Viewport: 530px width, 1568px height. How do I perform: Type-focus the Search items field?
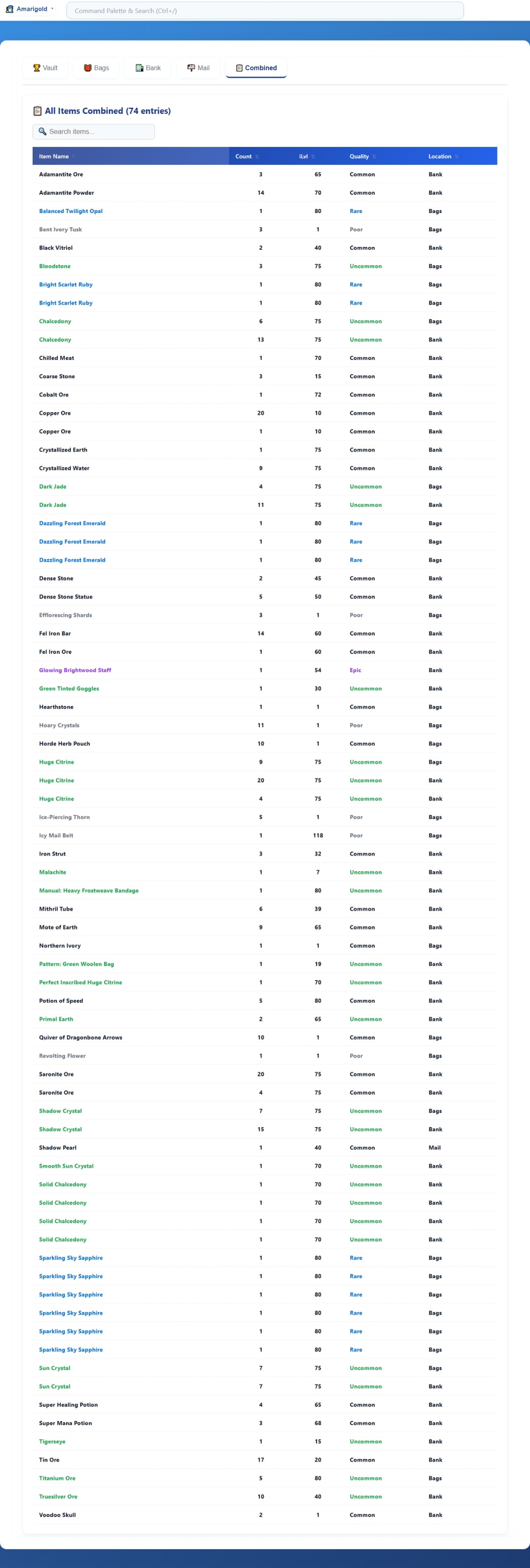97,131
